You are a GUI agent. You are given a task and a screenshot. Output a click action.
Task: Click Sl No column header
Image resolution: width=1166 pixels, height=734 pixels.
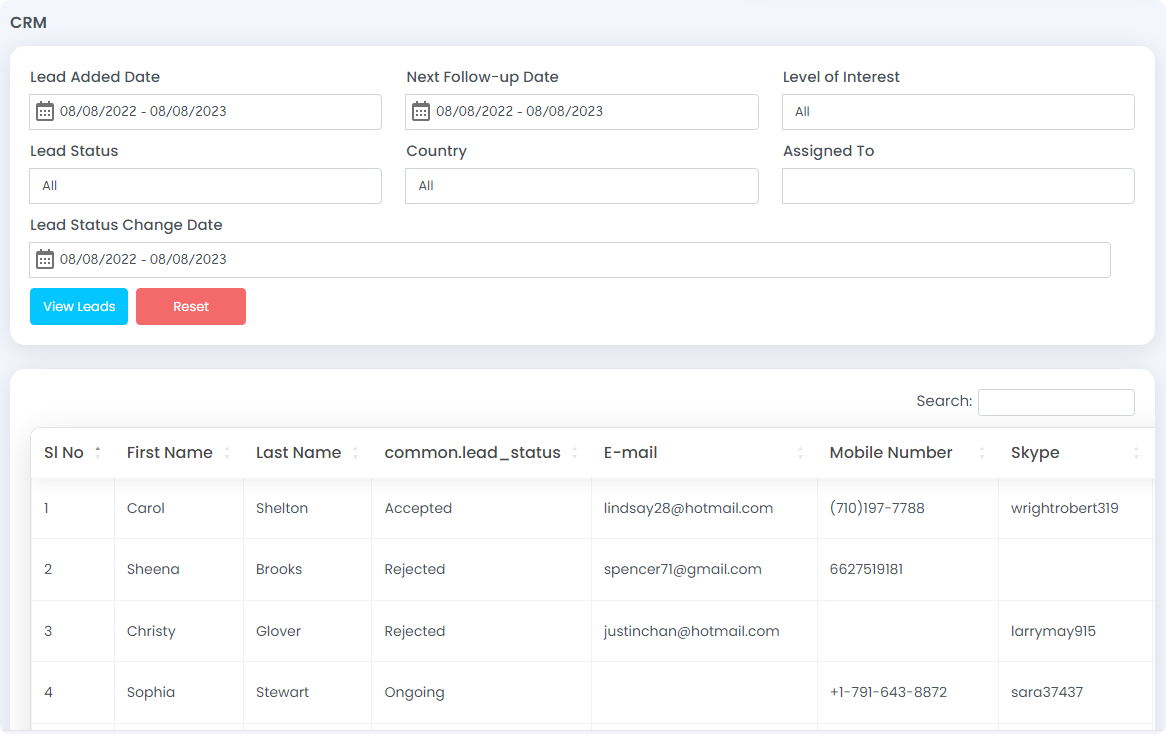pyautogui.click(x=64, y=452)
